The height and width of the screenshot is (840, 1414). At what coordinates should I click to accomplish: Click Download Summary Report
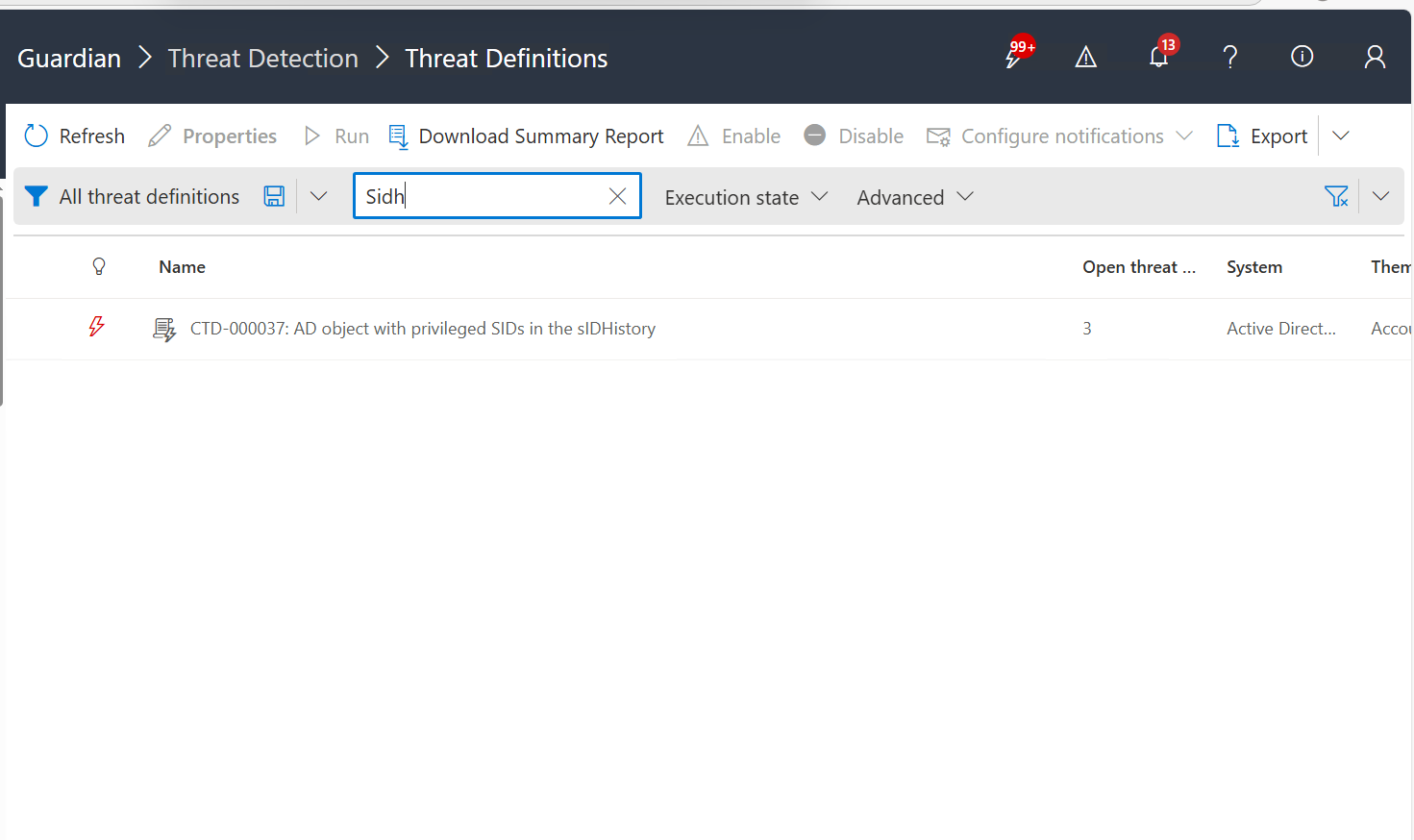(x=526, y=136)
